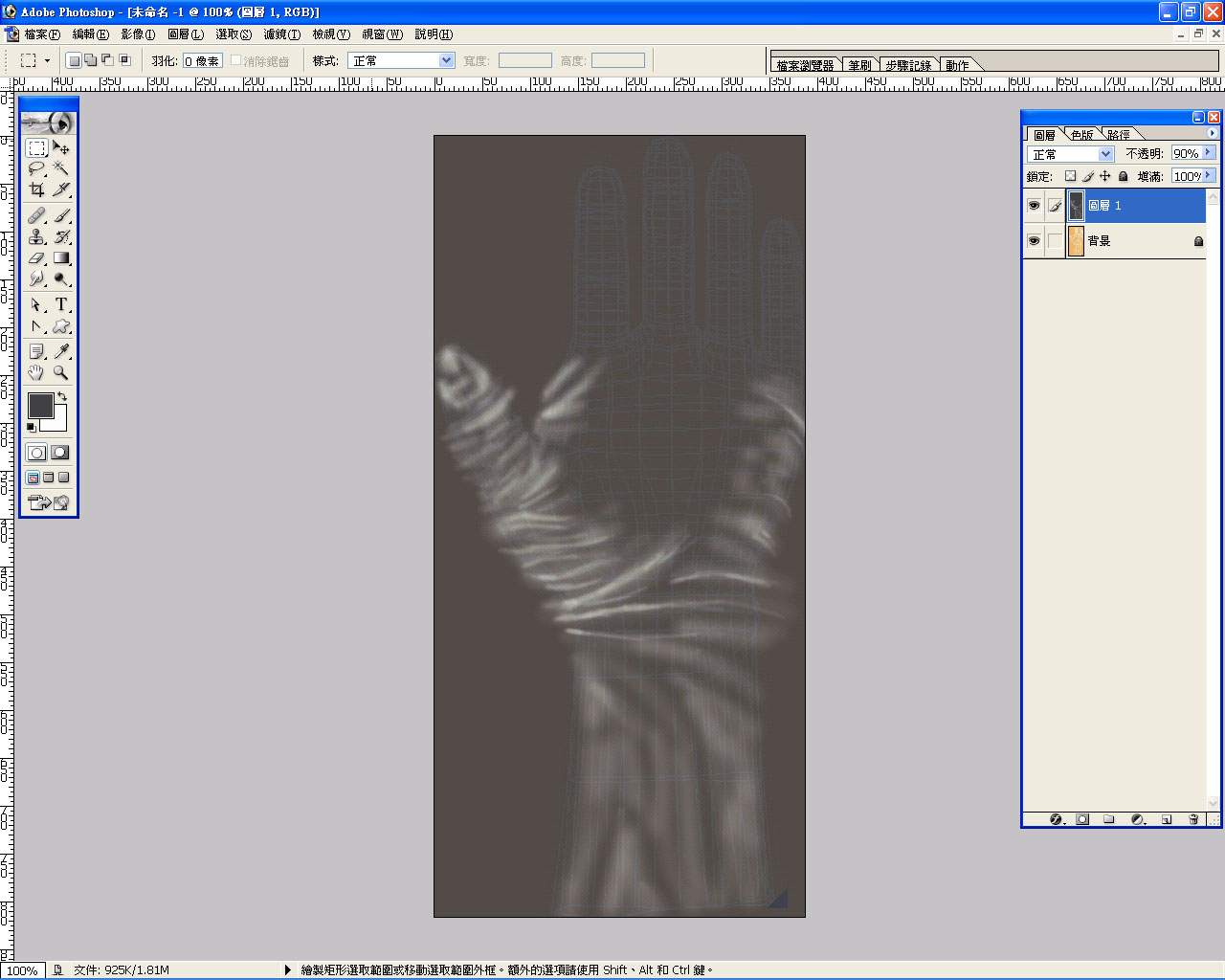Image resolution: width=1225 pixels, height=980 pixels.
Task: Activate the Type tool
Action: tap(61, 304)
